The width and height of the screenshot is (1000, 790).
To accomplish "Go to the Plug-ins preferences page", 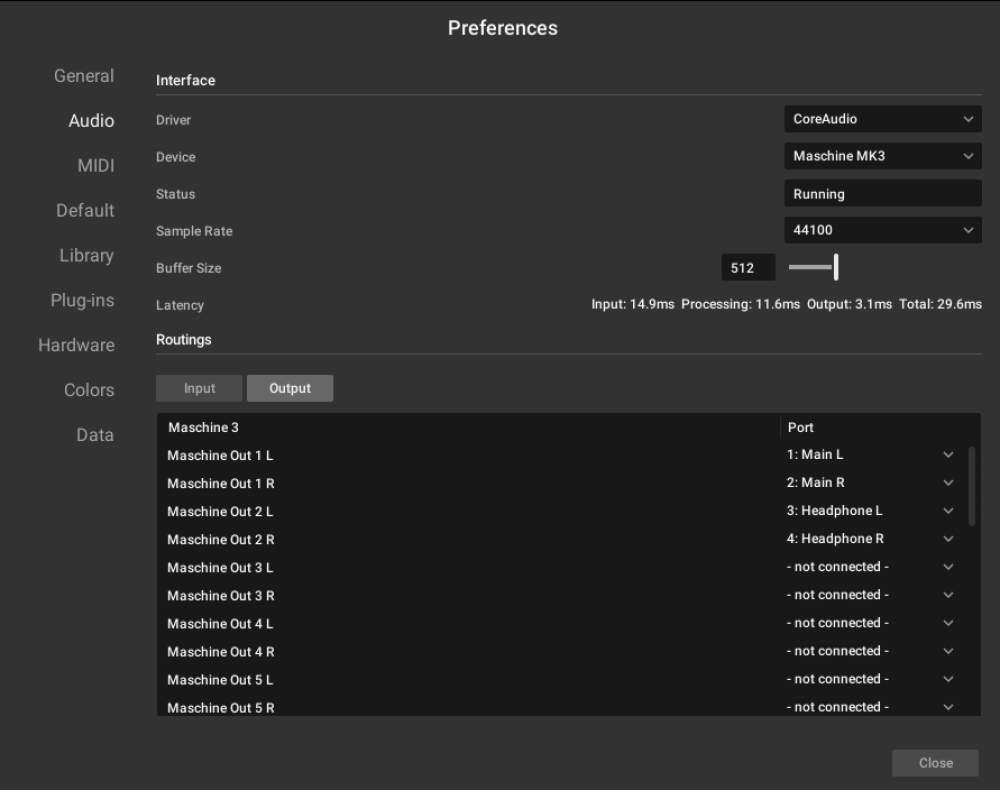I will [82, 300].
